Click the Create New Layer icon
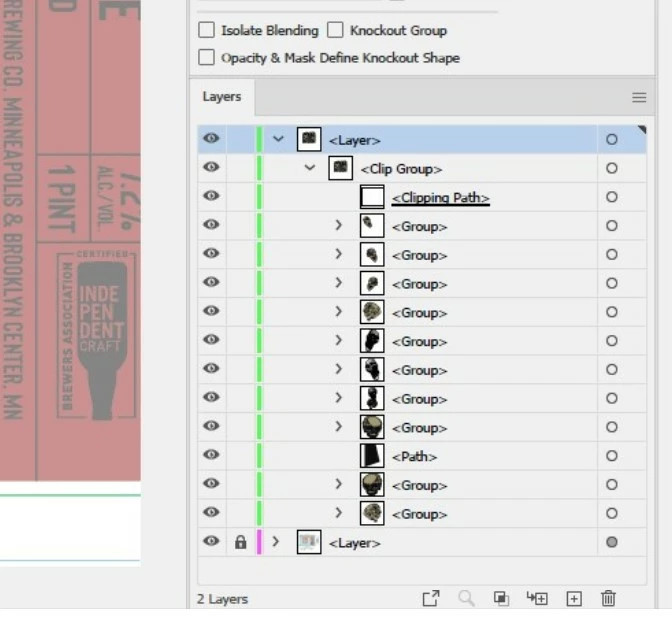672x618 pixels. point(573,599)
